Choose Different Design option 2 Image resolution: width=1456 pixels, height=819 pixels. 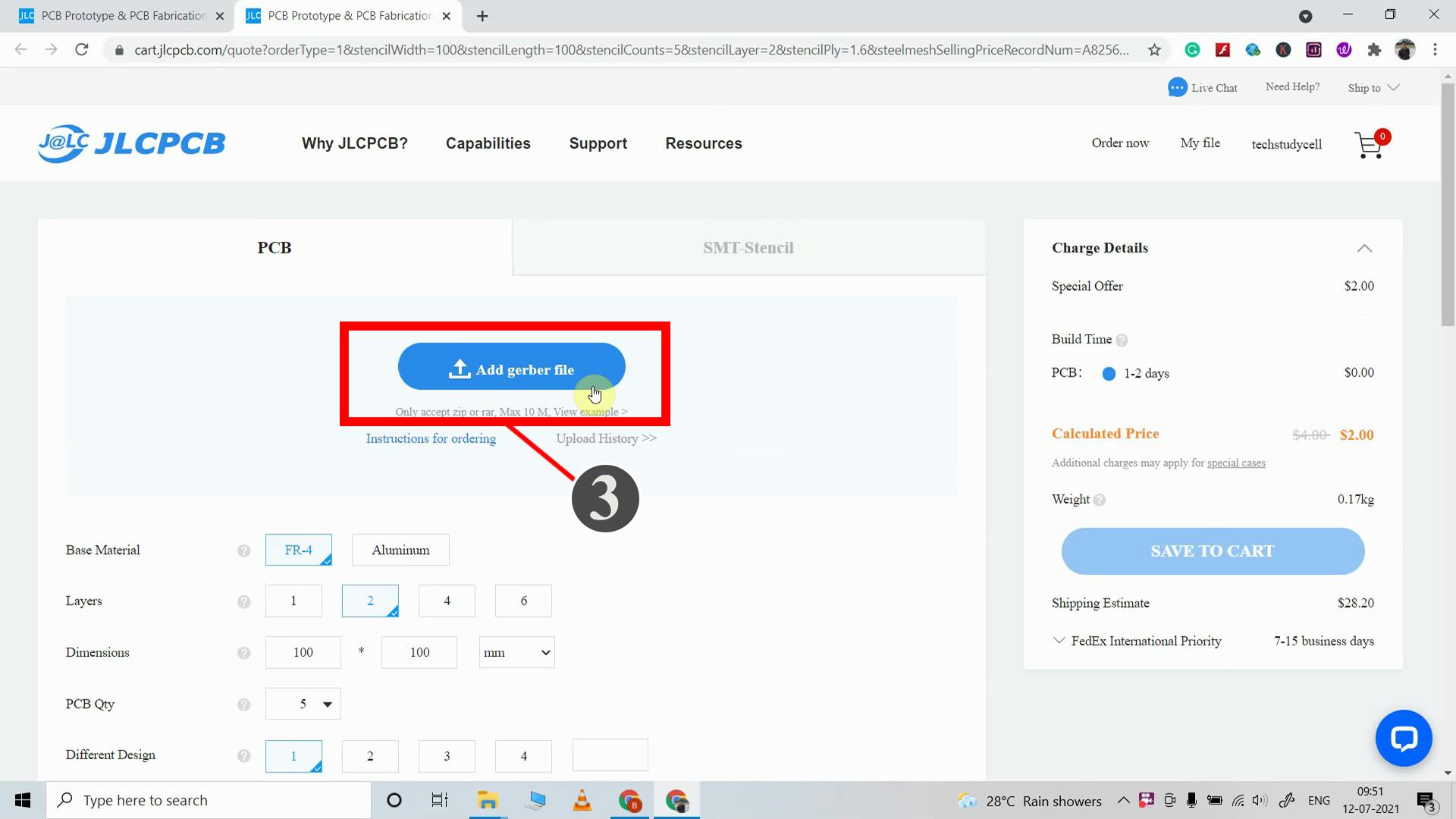point(370,756)
